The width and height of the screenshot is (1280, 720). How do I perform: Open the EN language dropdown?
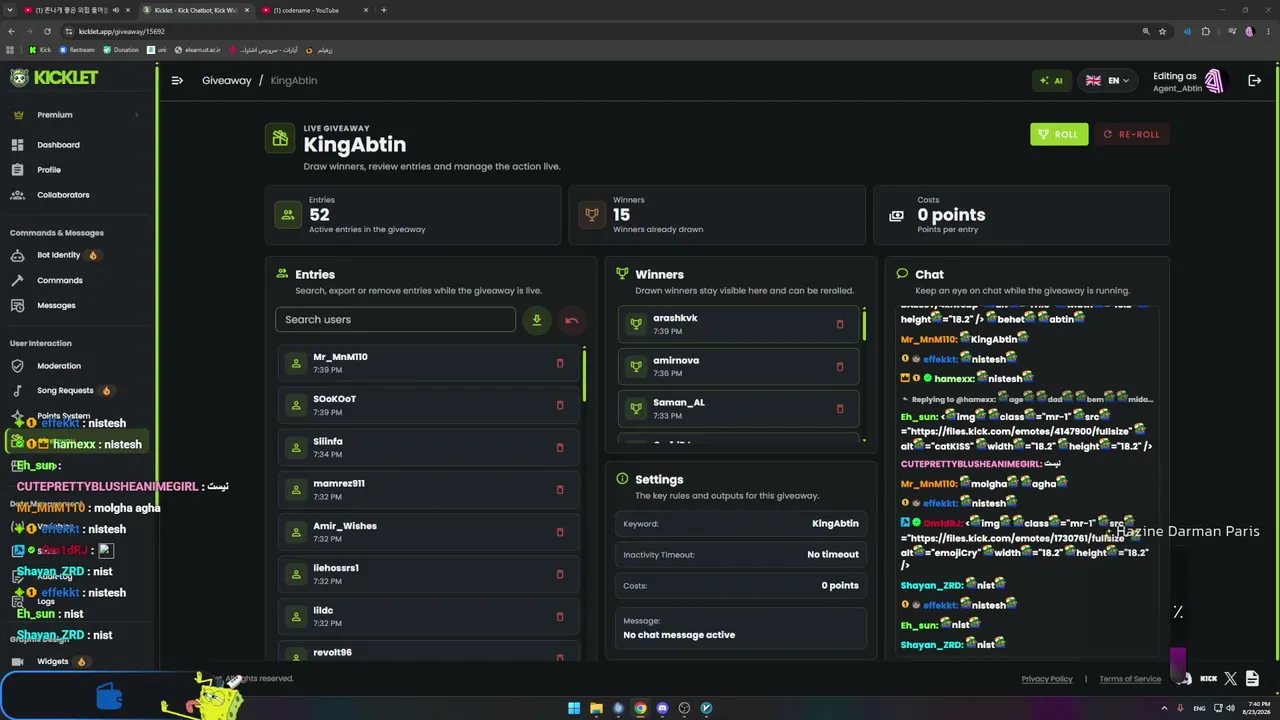point(1108,81)
